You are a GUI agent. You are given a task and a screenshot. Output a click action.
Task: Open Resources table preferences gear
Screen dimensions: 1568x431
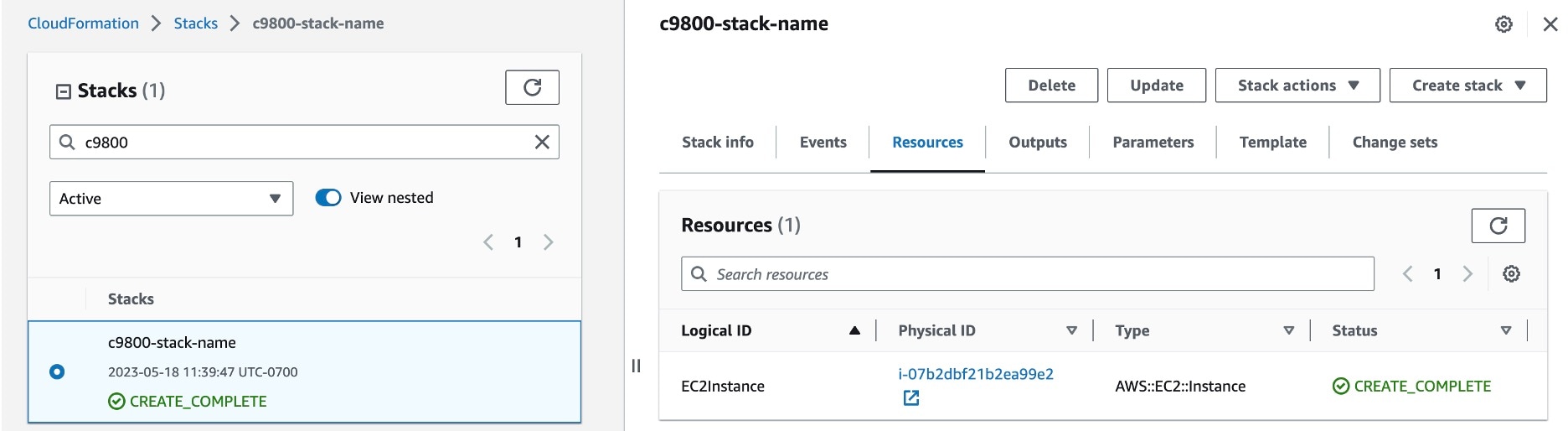click(1511, 274)
